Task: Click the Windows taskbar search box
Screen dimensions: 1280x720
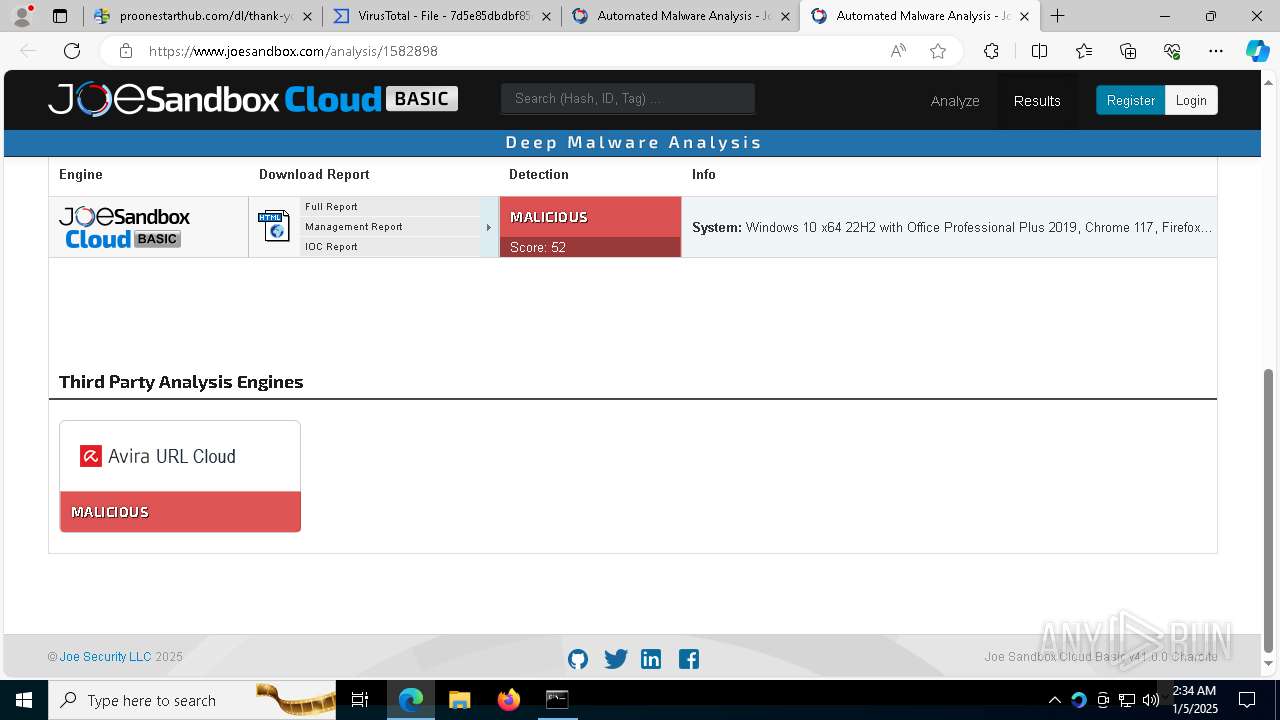Action: 192,700
